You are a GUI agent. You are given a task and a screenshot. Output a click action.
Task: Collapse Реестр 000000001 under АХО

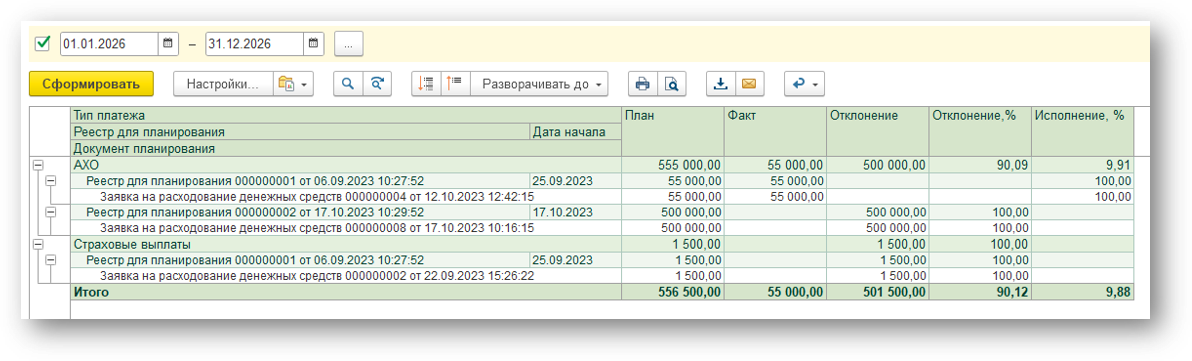[51, 181]
